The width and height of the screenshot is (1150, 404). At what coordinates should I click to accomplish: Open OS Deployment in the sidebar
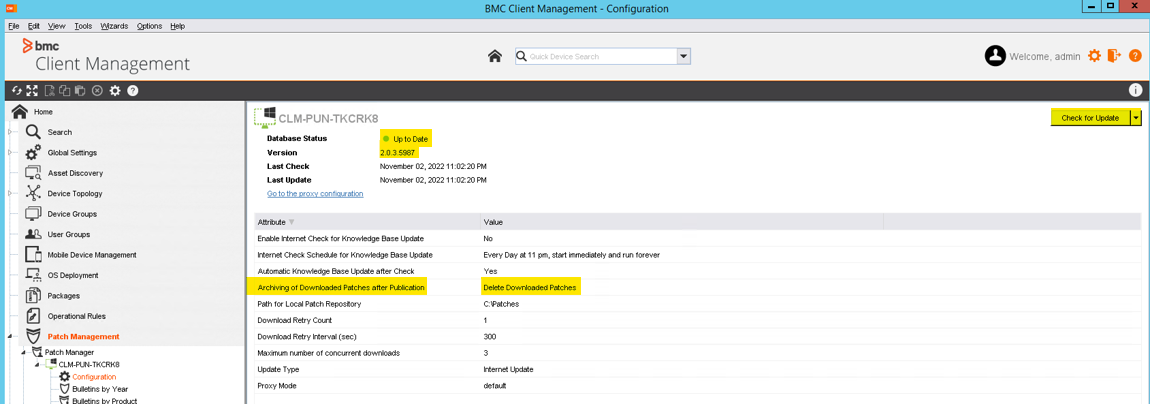click(73, 275)
